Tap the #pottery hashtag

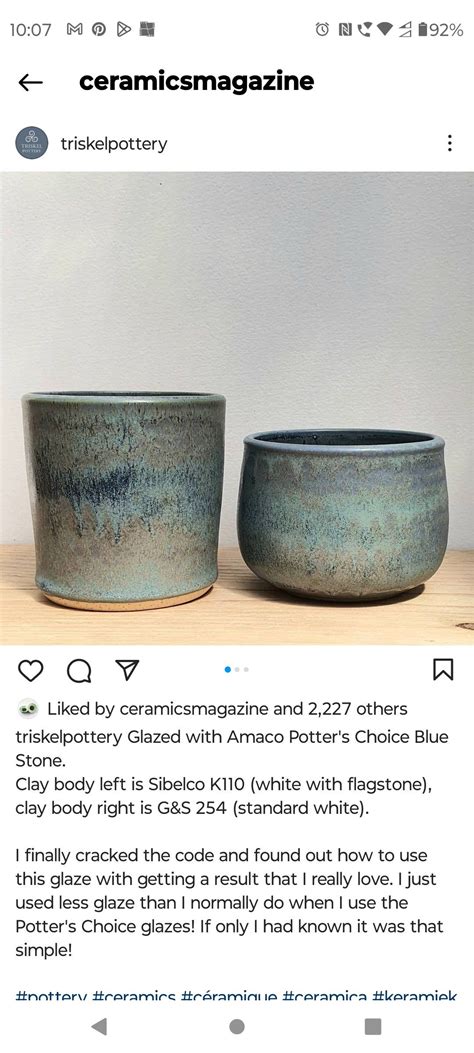(x=51, y=997)
